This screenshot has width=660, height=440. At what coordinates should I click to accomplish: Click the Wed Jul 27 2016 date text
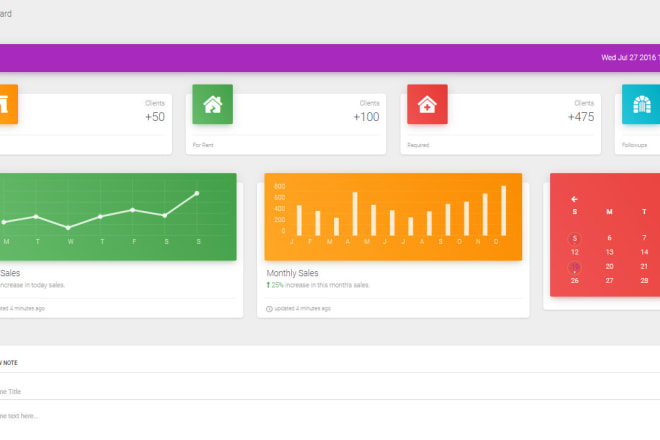pyautogui.click(x=628, y=58)
